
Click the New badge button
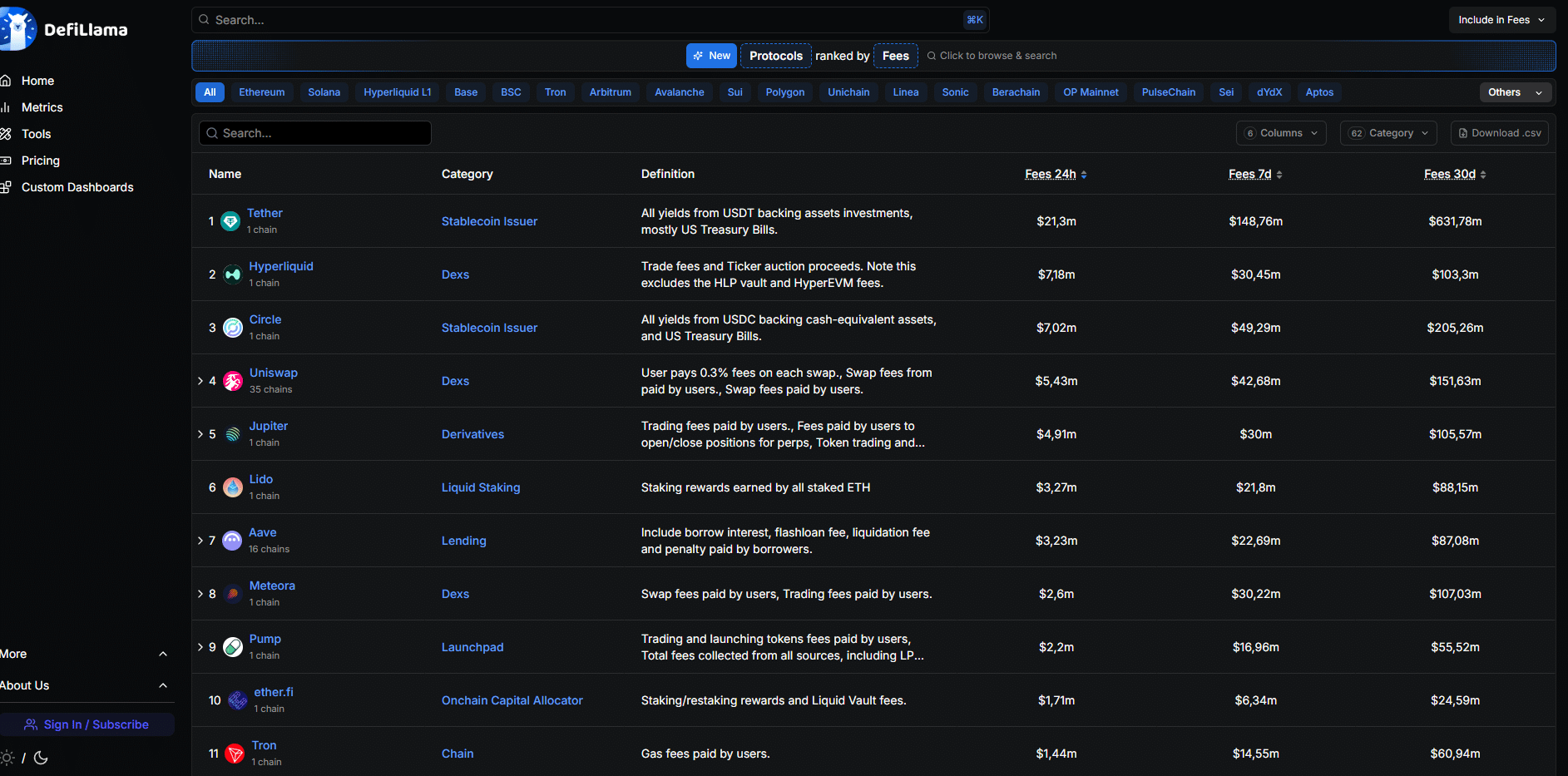[711, 56]
